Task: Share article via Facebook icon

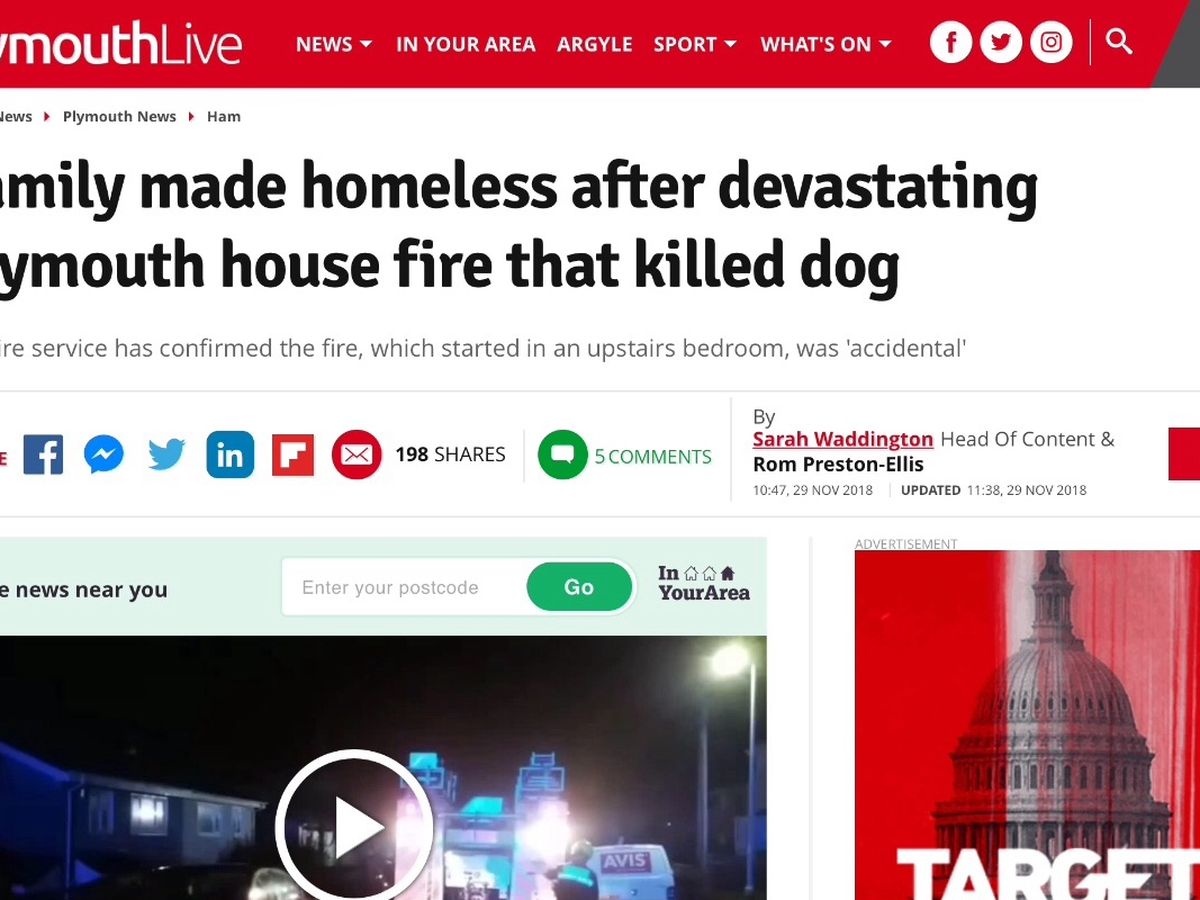Action: pyautogui.click(x=43, y=455)
